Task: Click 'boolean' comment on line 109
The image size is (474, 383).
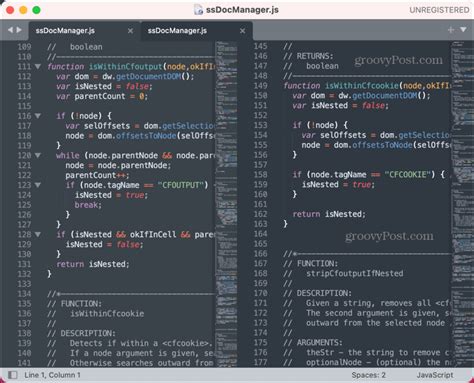Action: tap(86, 47)
